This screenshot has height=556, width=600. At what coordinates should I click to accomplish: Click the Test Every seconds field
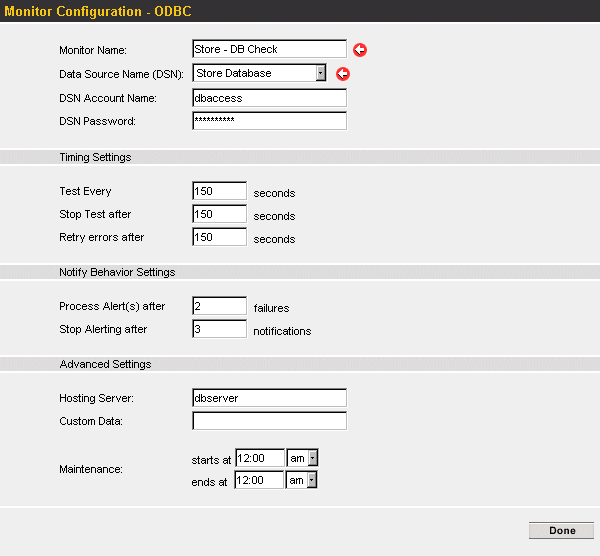[x=220, y=191]
